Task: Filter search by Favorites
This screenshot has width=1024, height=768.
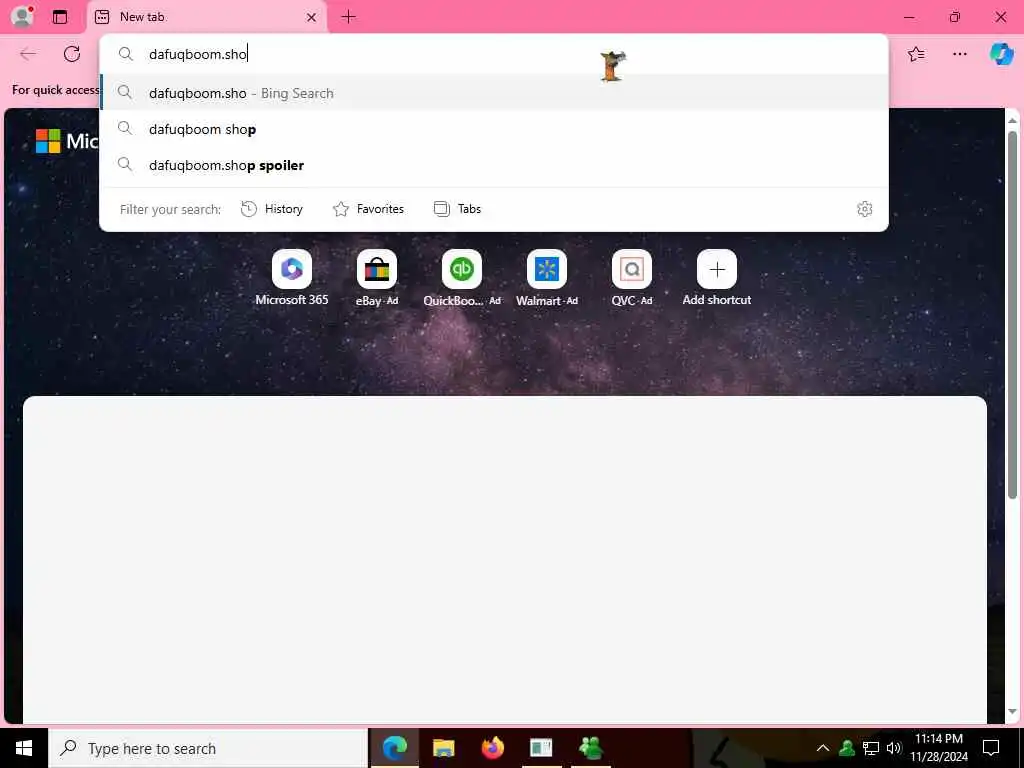Action: pos(368,209)
